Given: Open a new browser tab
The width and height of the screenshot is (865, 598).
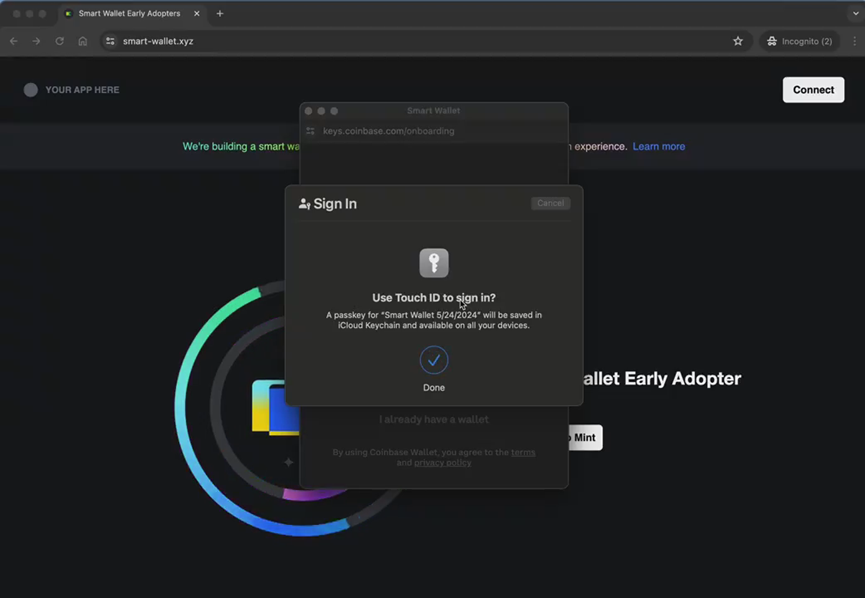Looking at the screenshot, I should coord(220,13).
